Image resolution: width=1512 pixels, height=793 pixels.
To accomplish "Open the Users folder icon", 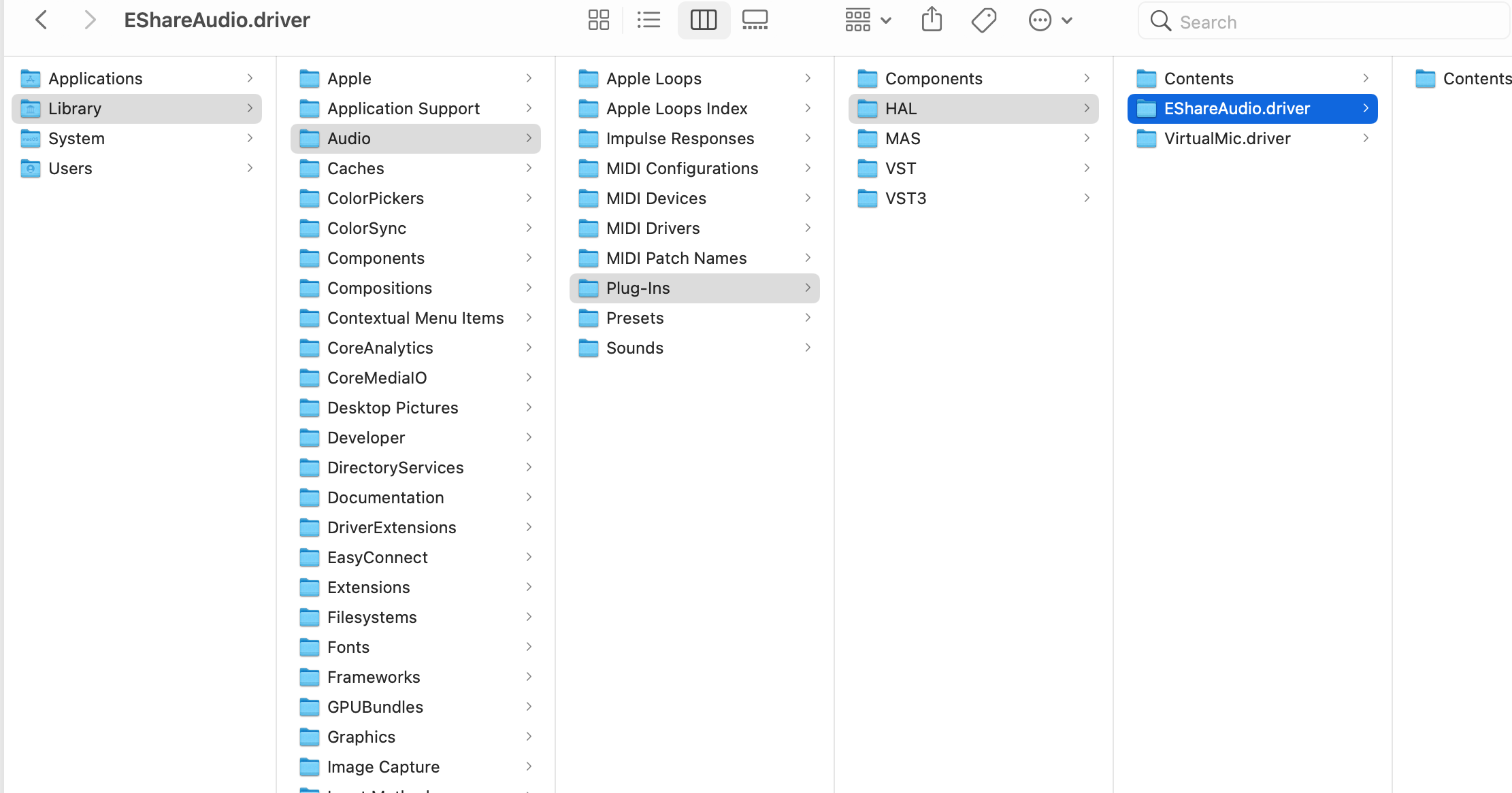I will click(31, 169).
